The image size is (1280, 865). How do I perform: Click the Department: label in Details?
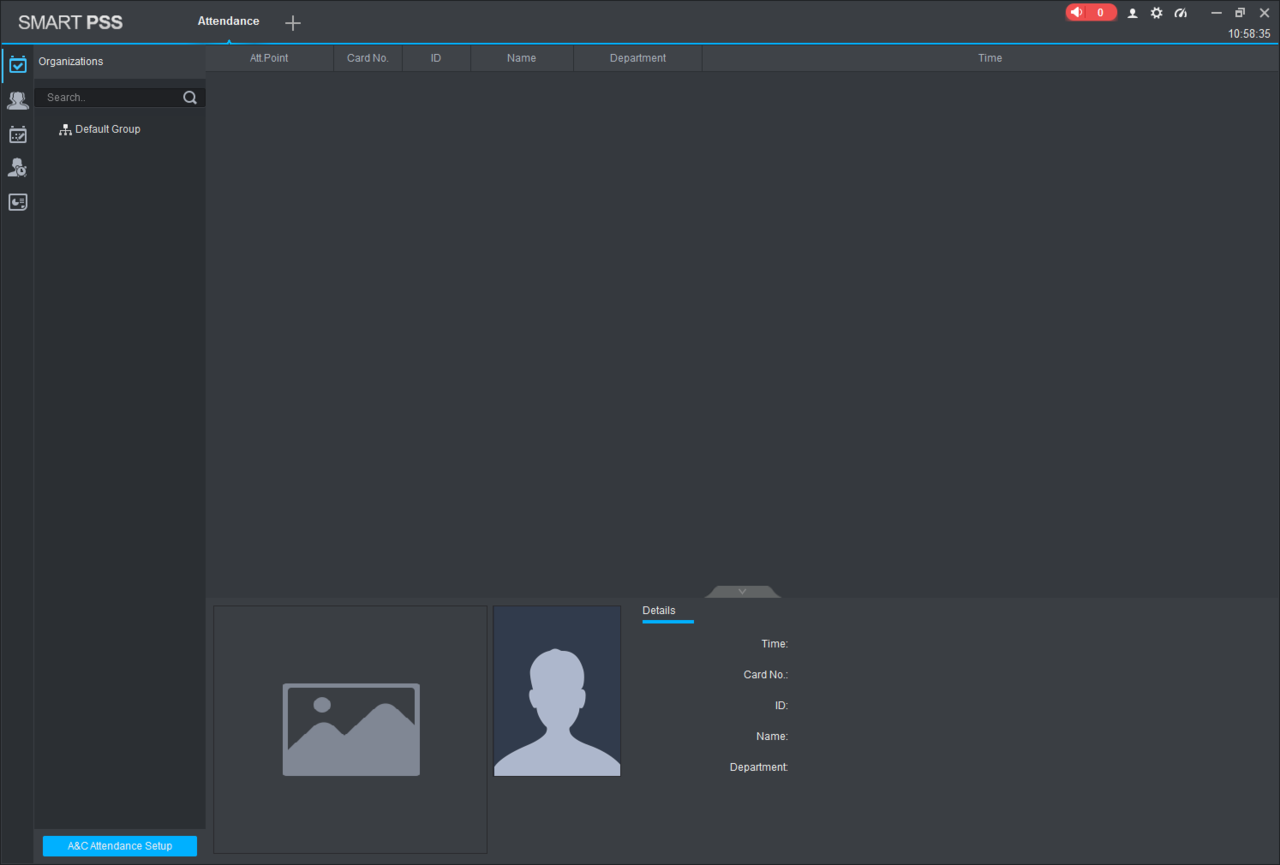[759, 768]
